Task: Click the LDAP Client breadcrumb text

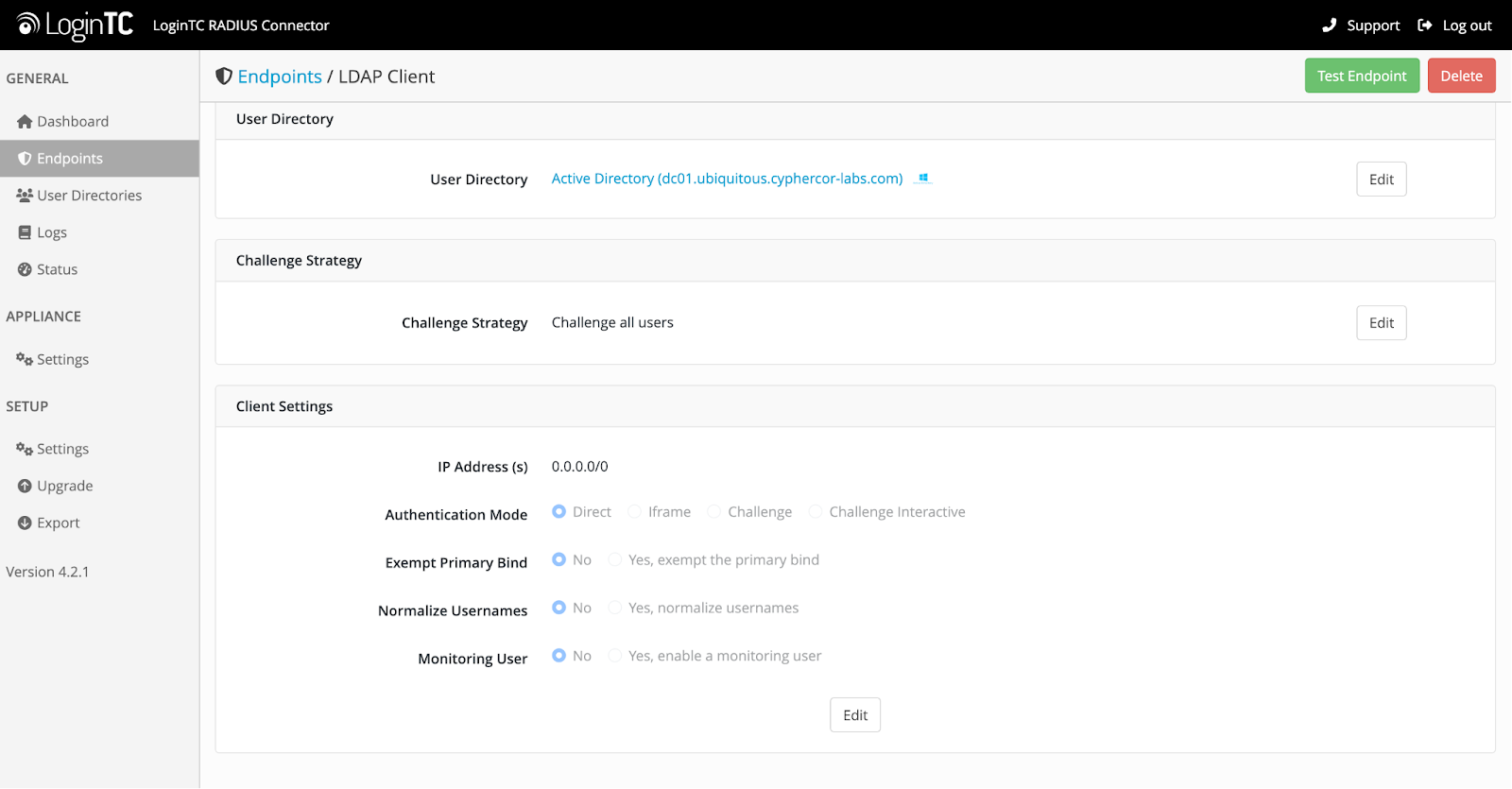Action: click(387, 77)
